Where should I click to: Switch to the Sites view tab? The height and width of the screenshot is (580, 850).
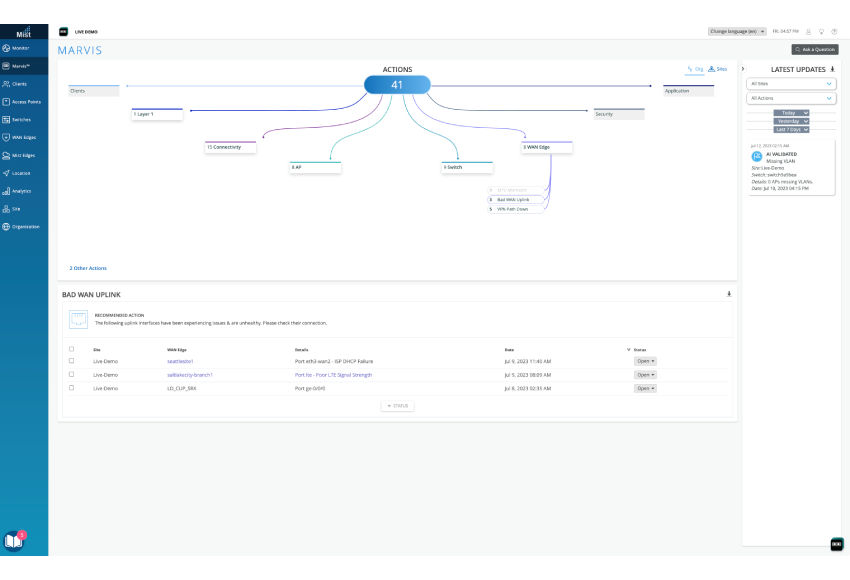click(719, 69)
